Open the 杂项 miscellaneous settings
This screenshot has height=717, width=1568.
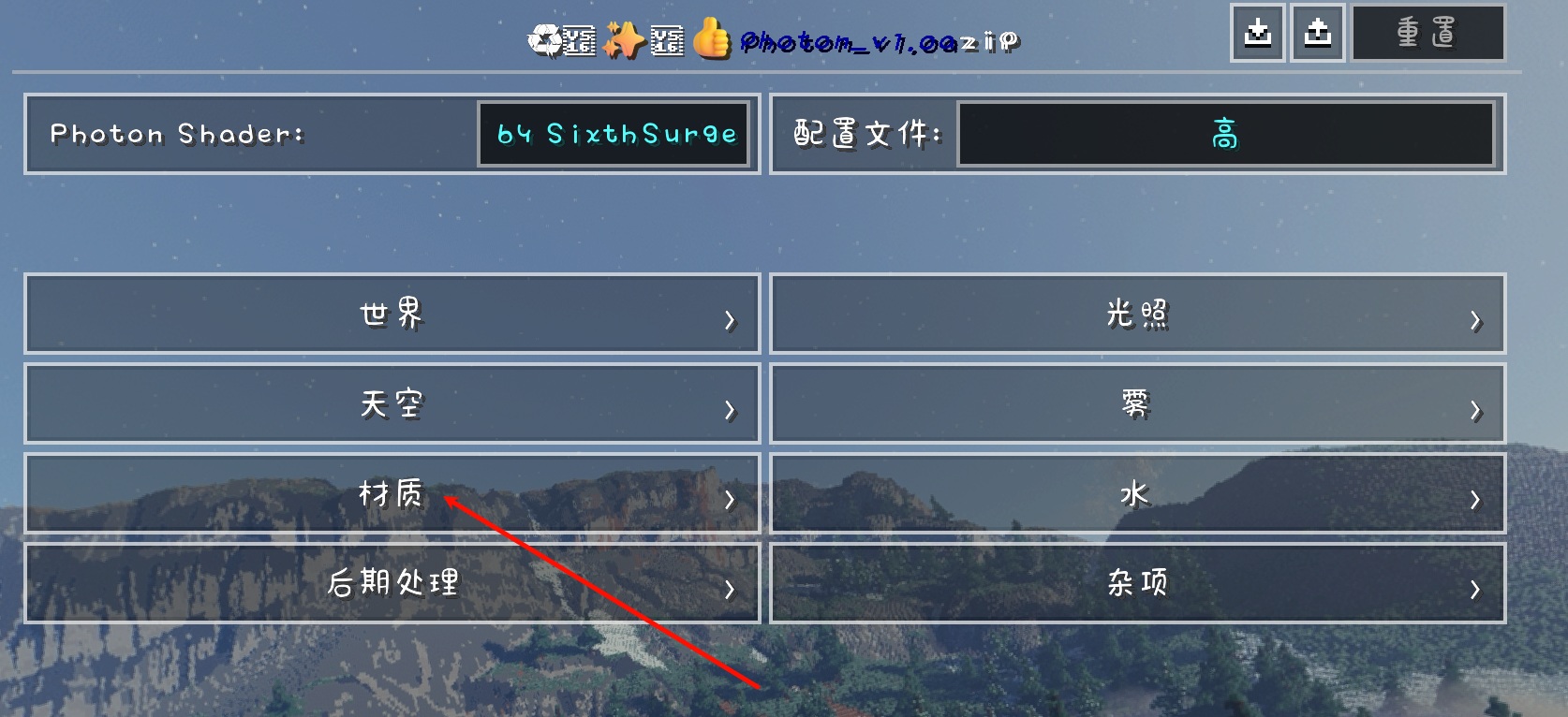pyautogui.click(x=1137, y=583)
